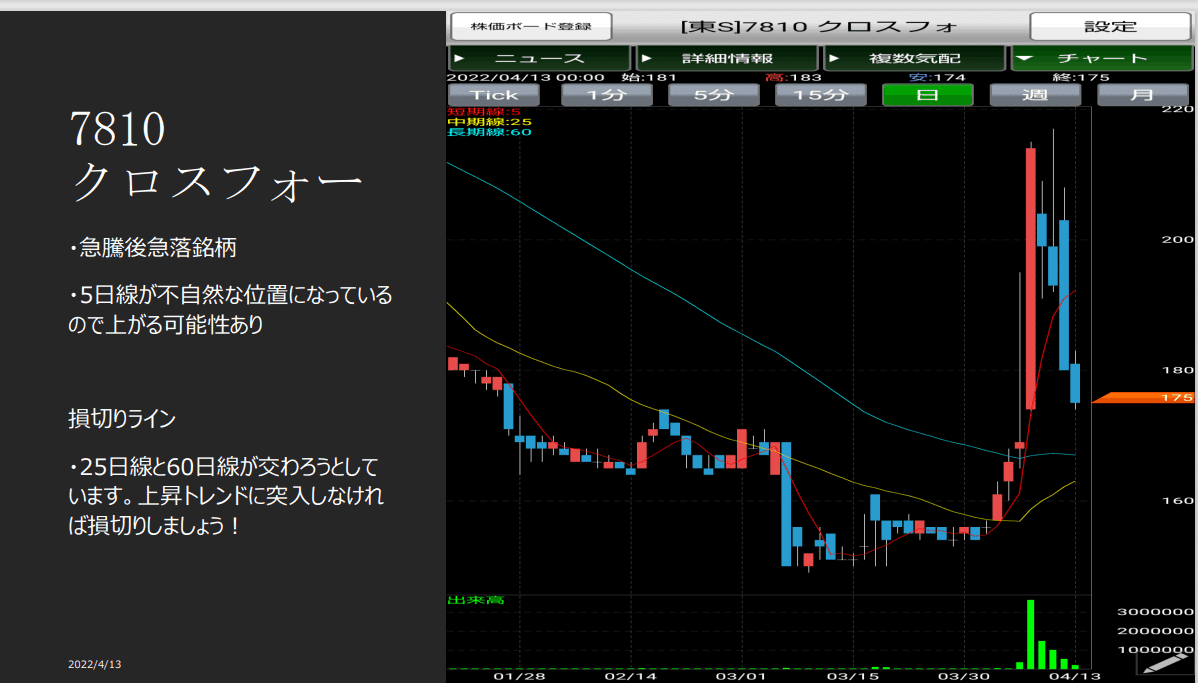Screen dimensions: 1198x683
Task: Click the 出来高 volume label
Action: tap(475, 600)
